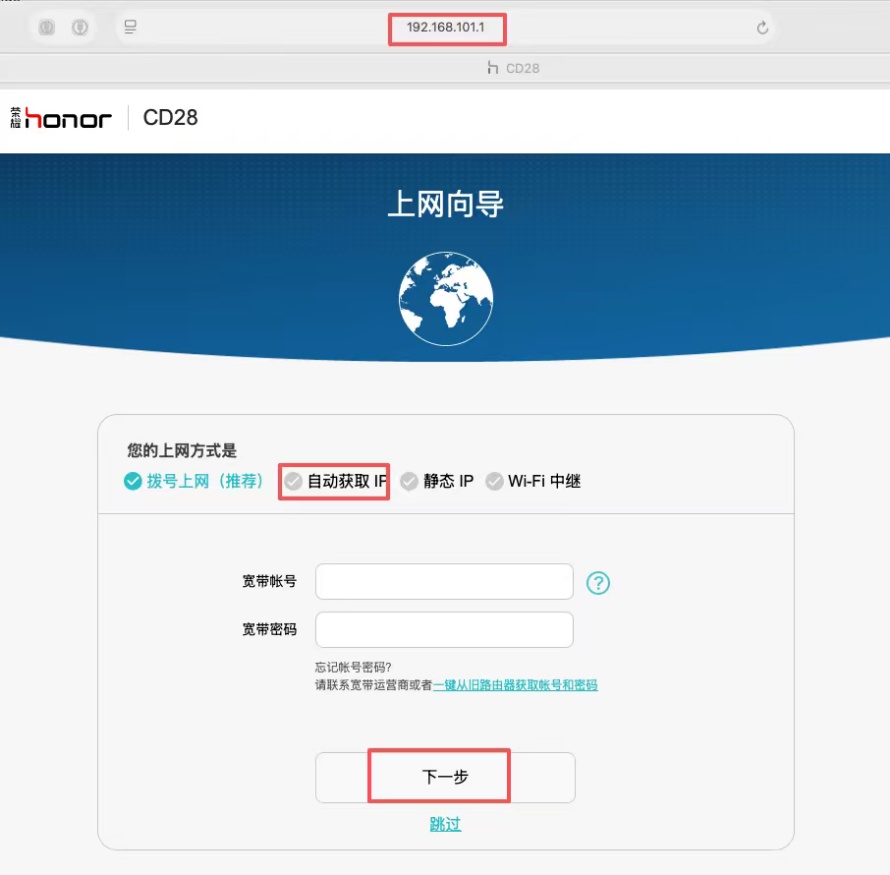This screenshot has height=875, width=890.
Task: Click the 宽带帐号 input field
Action: (444, 582)
